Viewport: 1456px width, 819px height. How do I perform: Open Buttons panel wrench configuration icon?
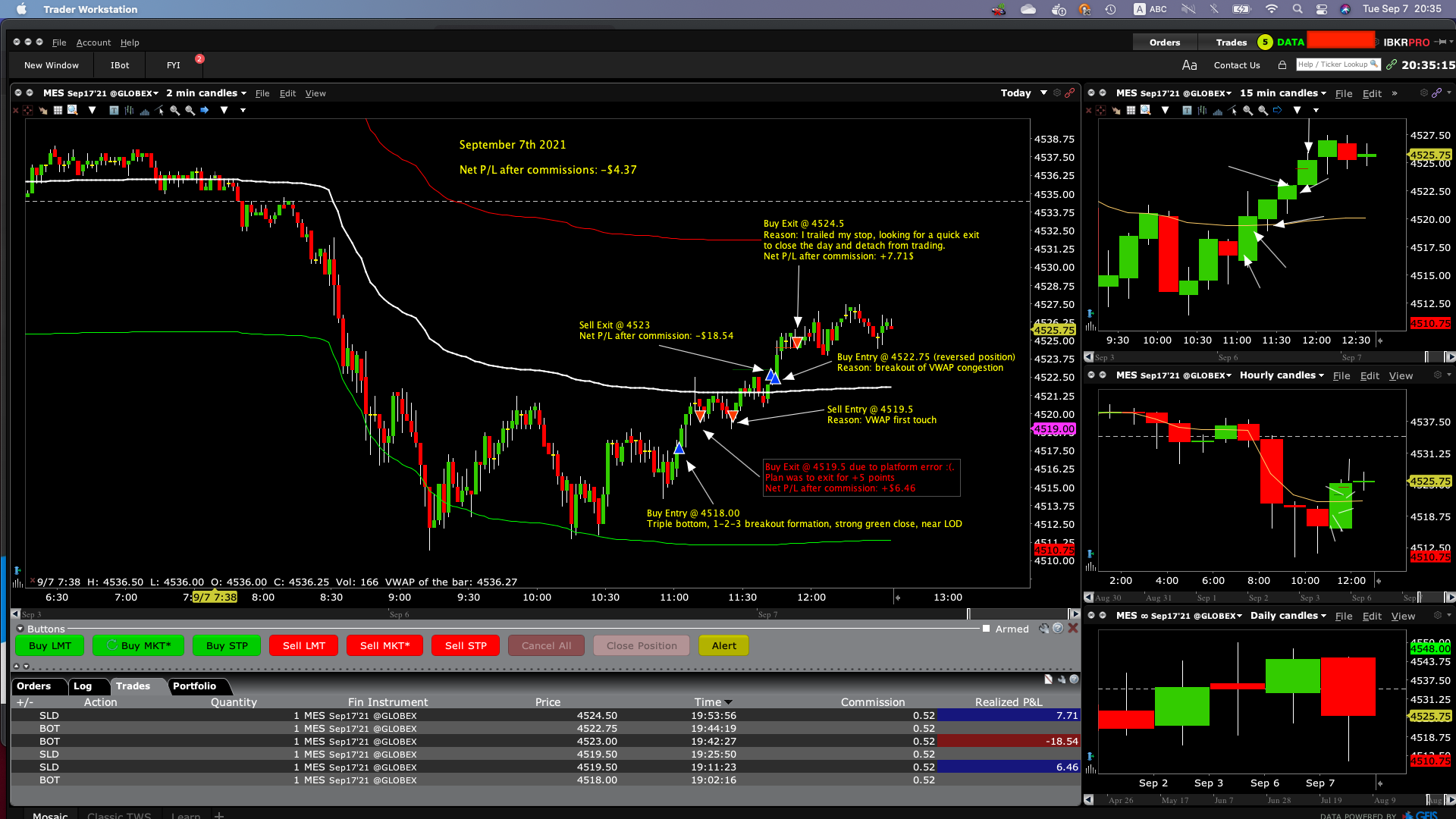pos(1044,629)
